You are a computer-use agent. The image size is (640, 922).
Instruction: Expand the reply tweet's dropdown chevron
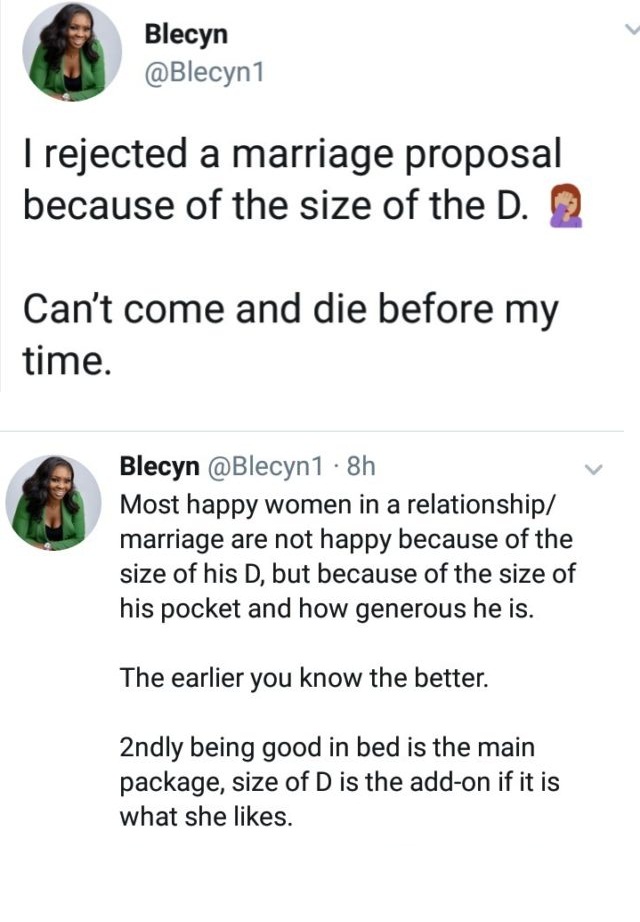point(592,468)
